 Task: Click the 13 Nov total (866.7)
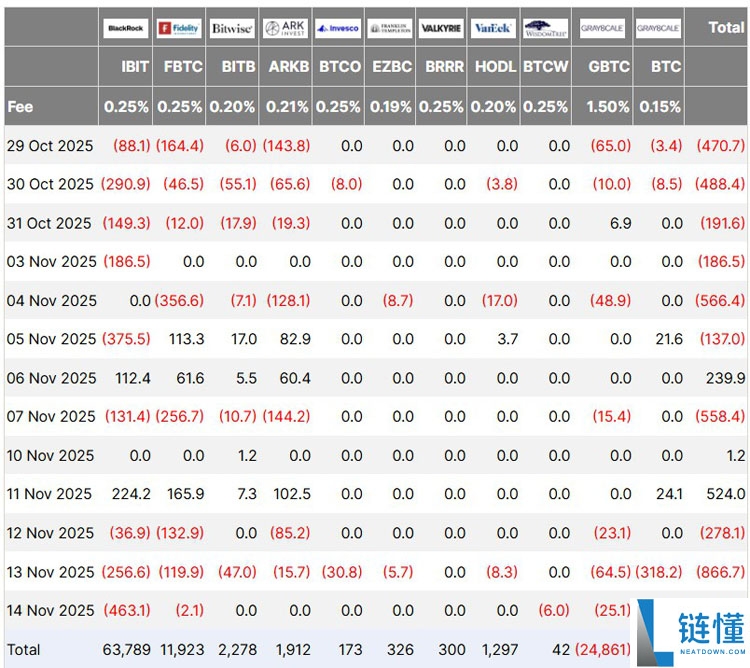click(720, 572)
